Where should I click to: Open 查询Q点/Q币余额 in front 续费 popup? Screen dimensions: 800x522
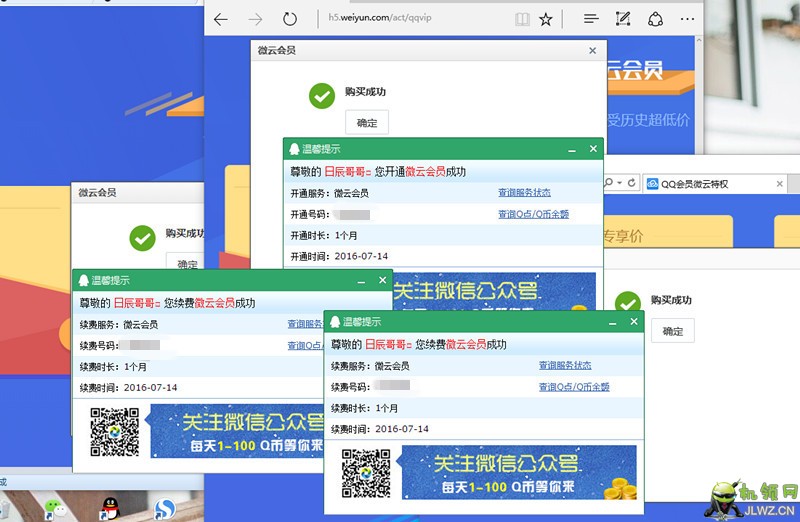pos(574,387)
